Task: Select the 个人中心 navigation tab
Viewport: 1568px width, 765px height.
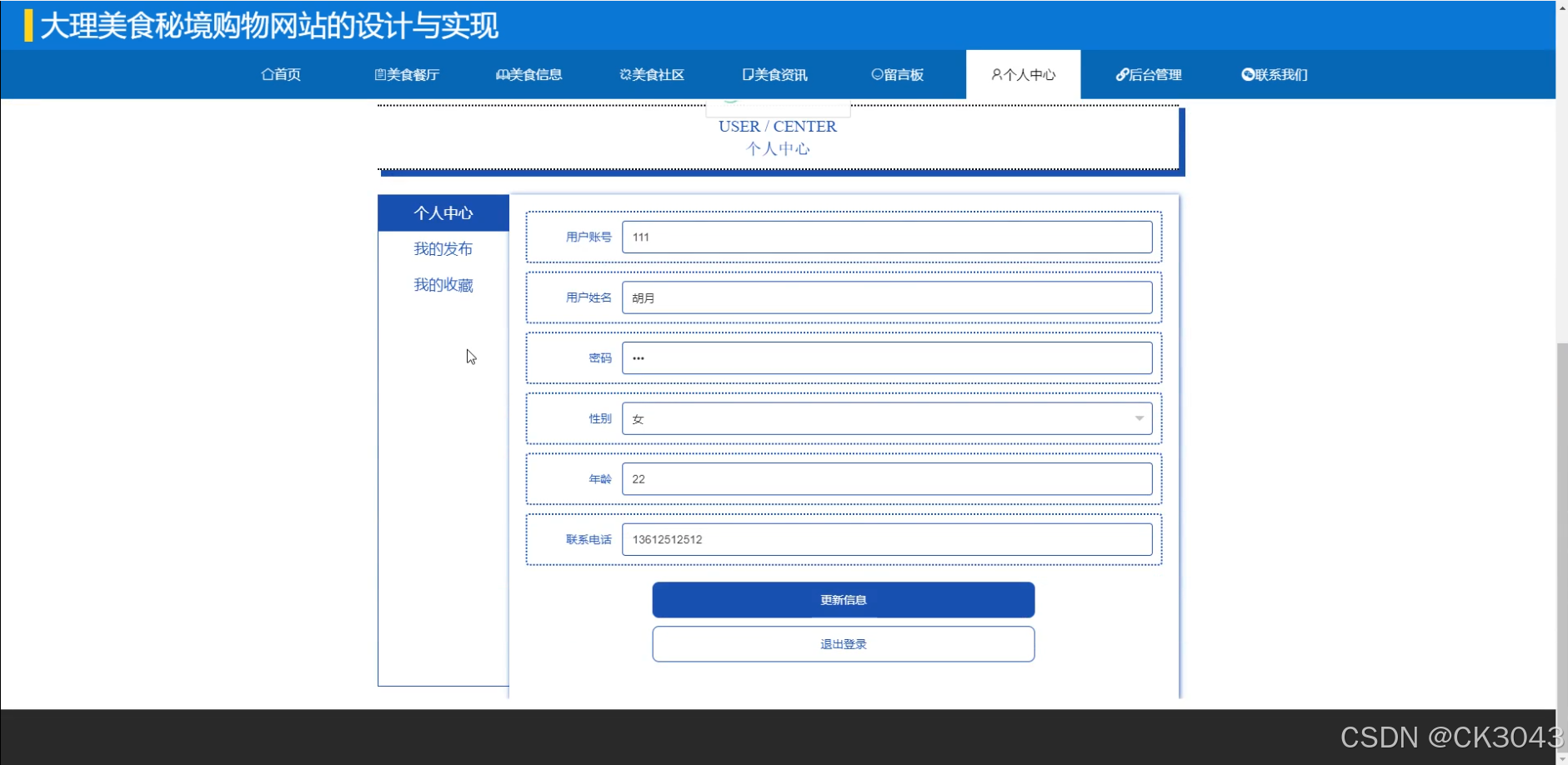Action: (x=1024, y=74)
